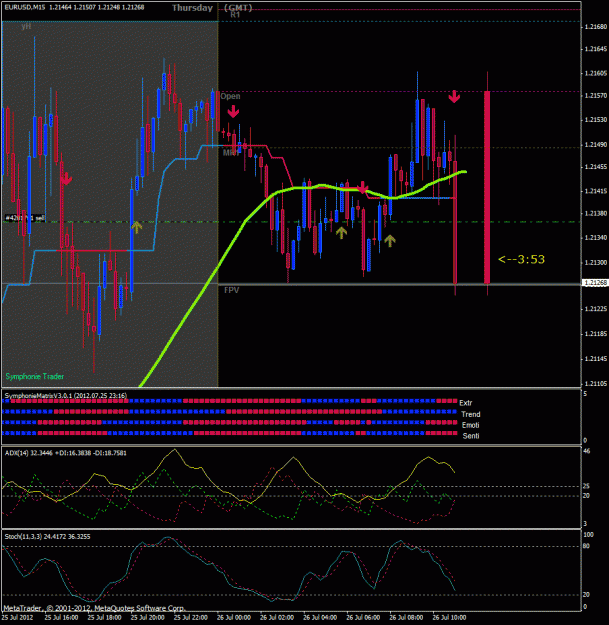Click the 26 Jul 10:00 time label

[449, 617]
